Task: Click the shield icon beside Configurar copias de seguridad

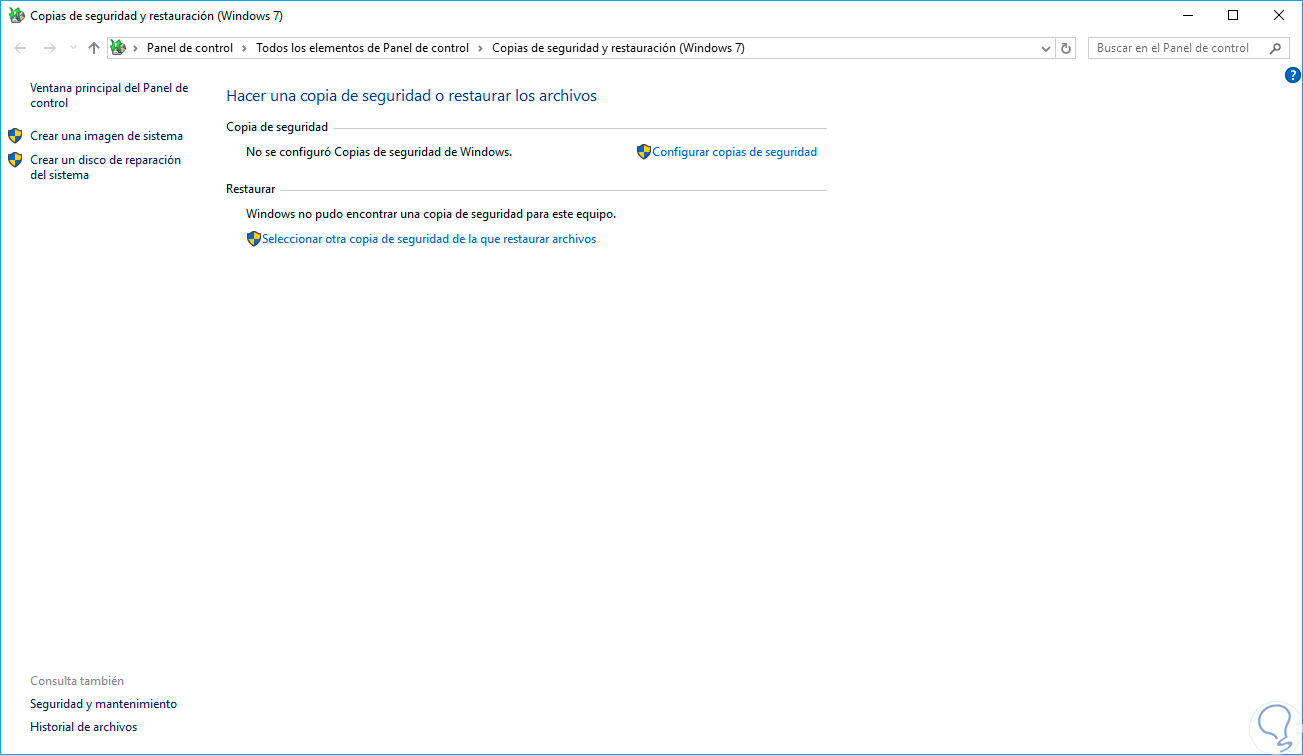Action: (644, 152)
